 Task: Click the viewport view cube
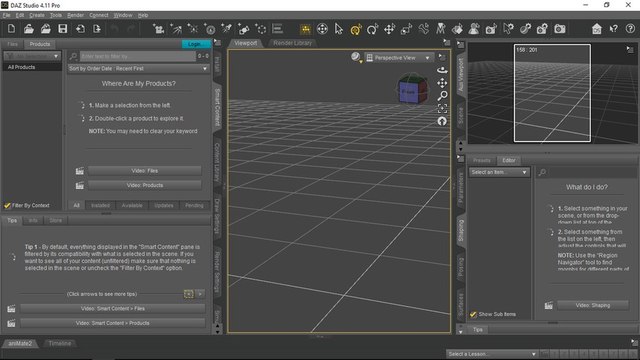(411, 90)
